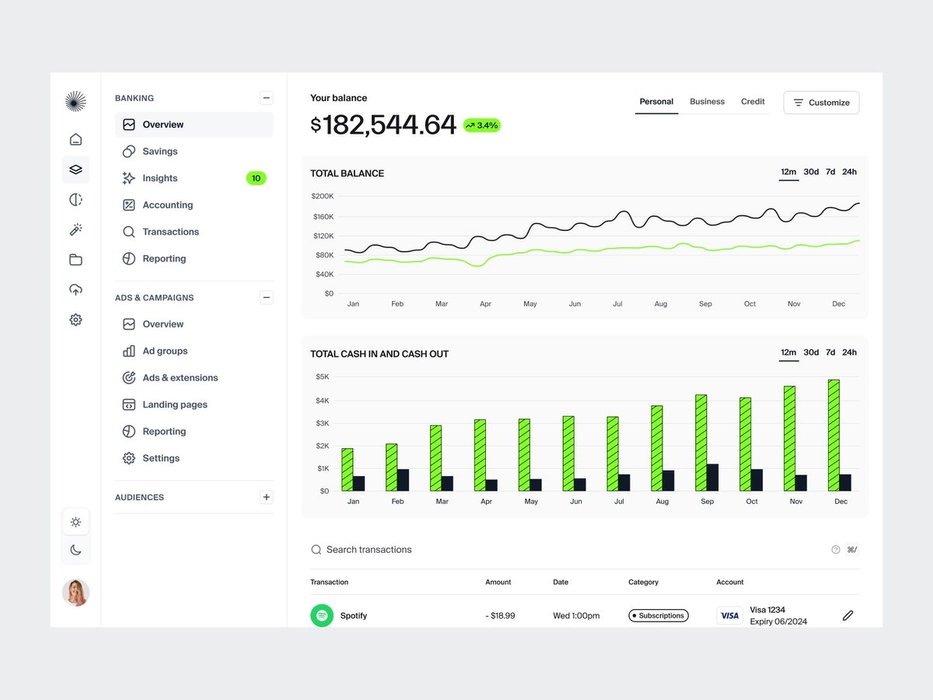Select the layers stack icon in sidebar
This screenshot has height=700, width=933.
[x=76, y=170]
